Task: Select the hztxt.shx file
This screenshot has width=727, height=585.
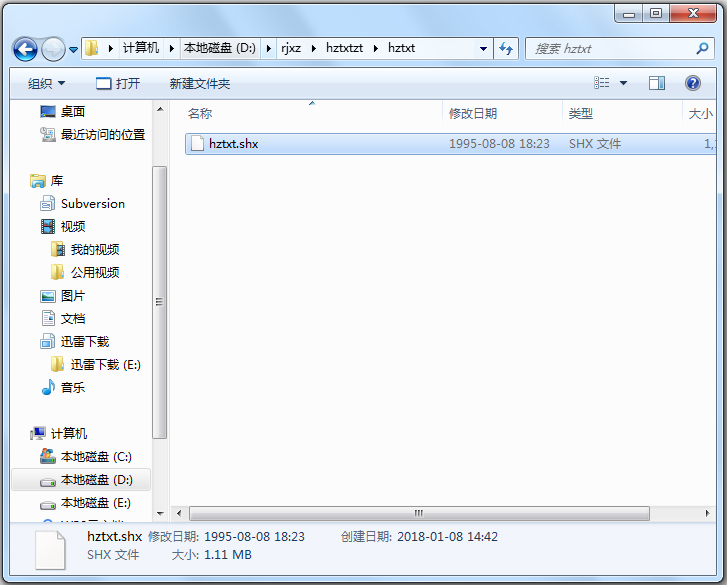Action: tap(450, 144)
